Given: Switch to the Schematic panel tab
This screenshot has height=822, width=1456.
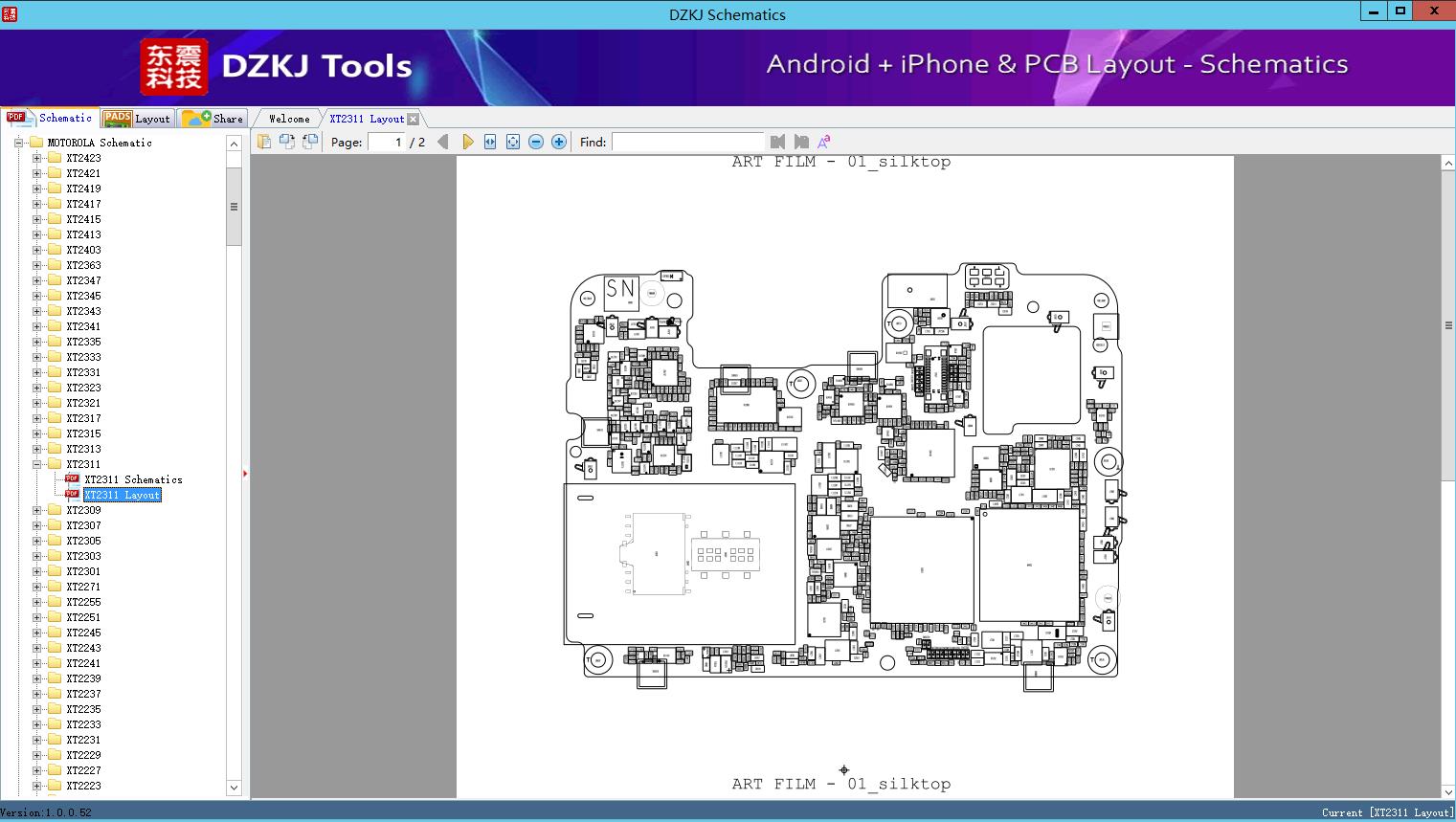Looking at the screenshot, I should pyautogui.click(x=50, y=118).
